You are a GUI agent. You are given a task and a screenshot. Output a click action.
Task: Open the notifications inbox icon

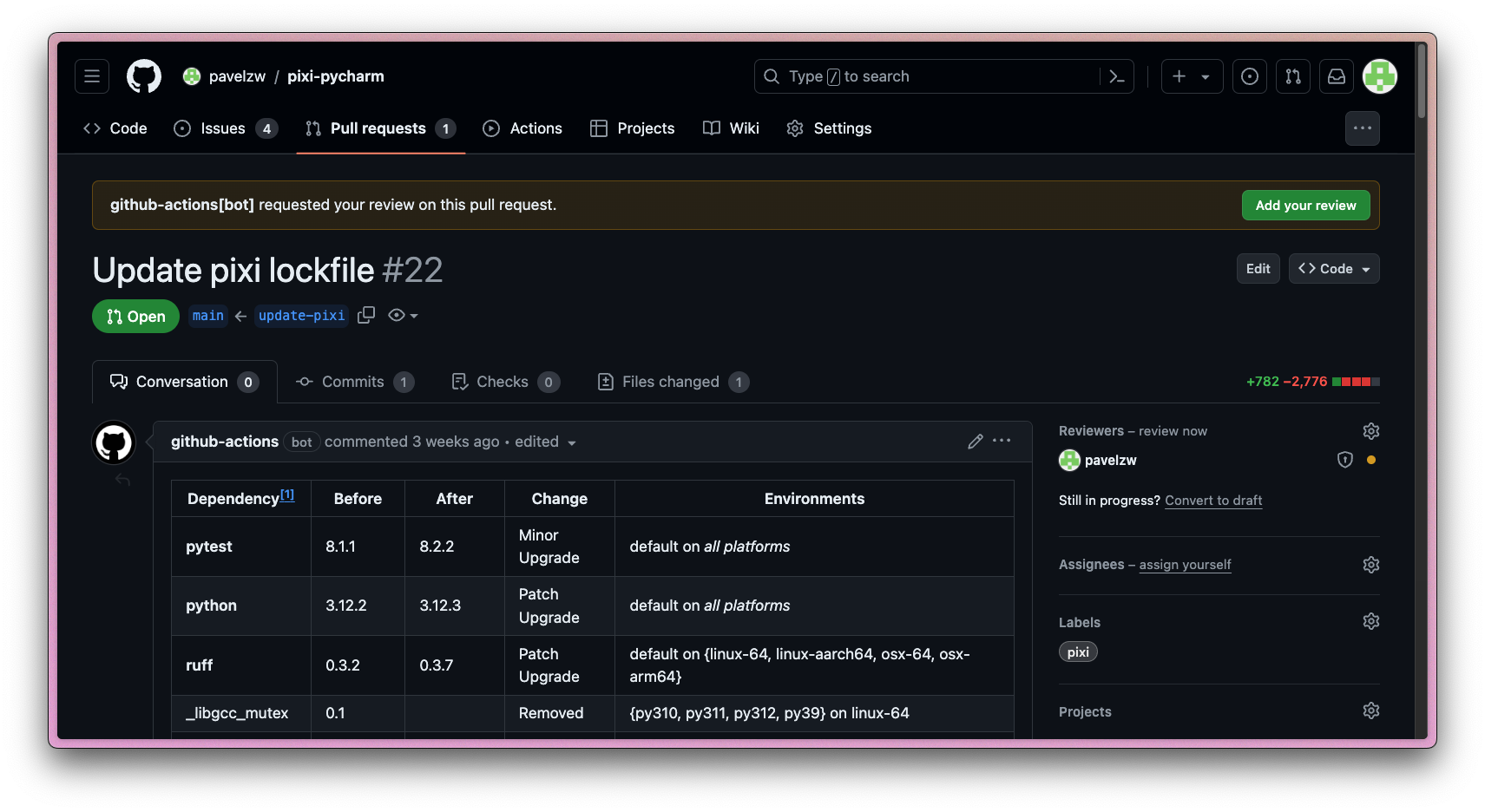1336,76
